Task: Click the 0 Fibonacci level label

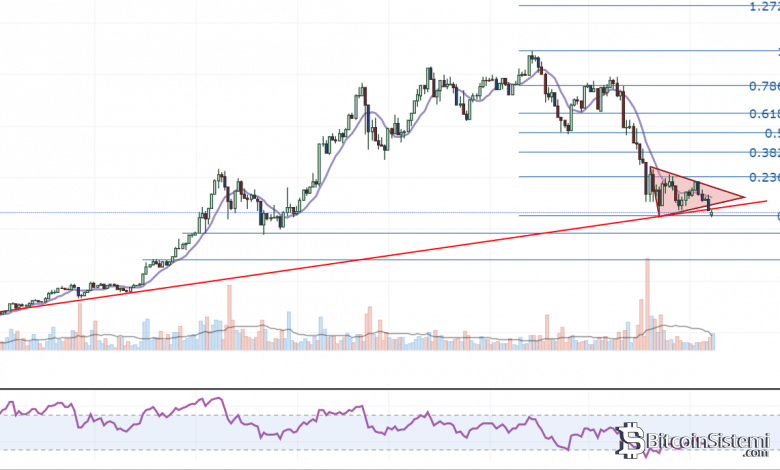Action: tap(776, 216)
